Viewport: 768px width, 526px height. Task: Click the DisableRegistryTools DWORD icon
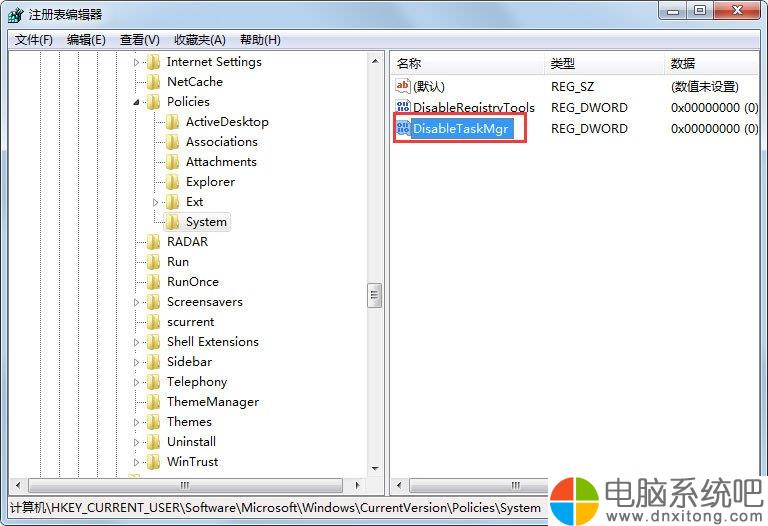pyautogui.click(x=403, y=107)
